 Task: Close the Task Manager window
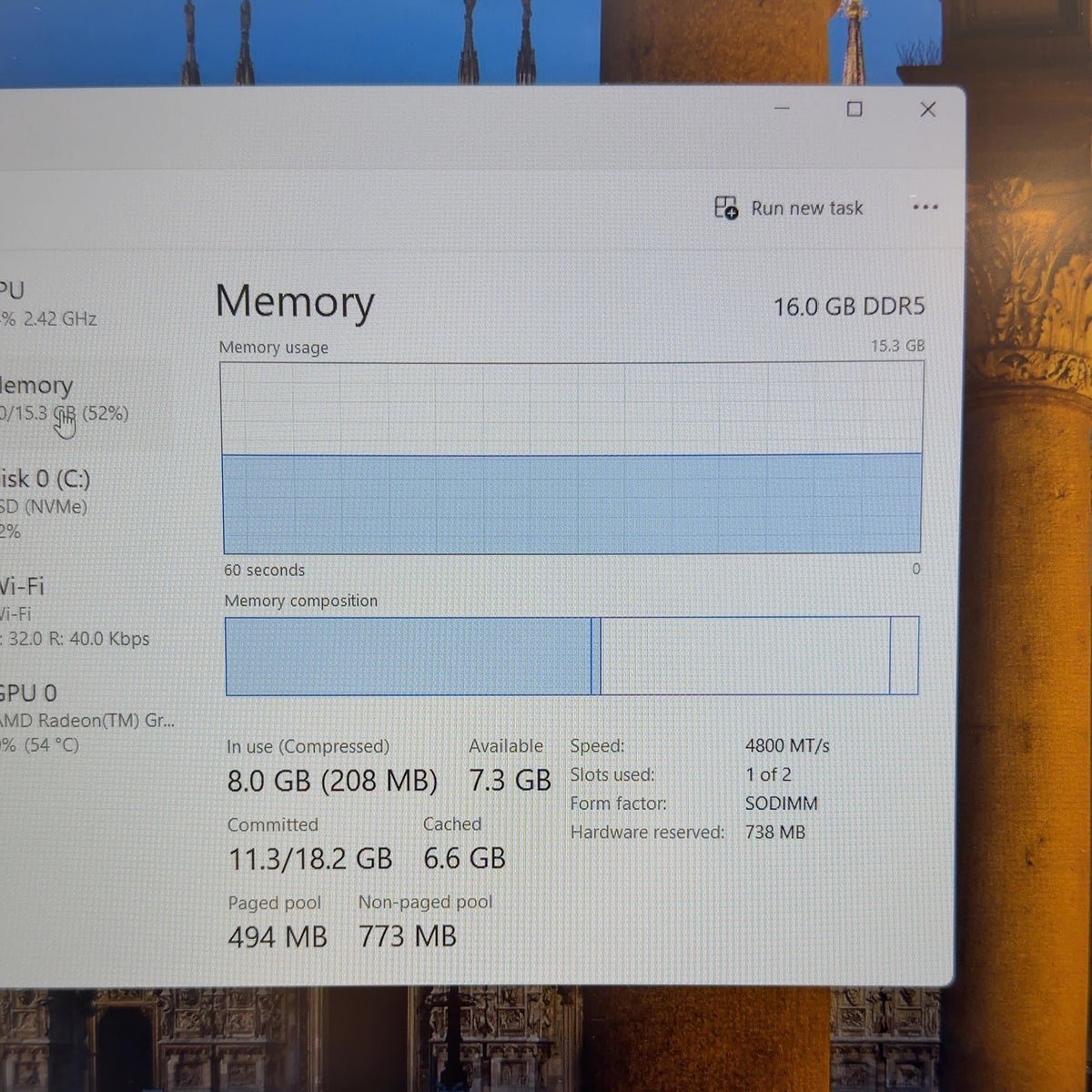point(928,109)
